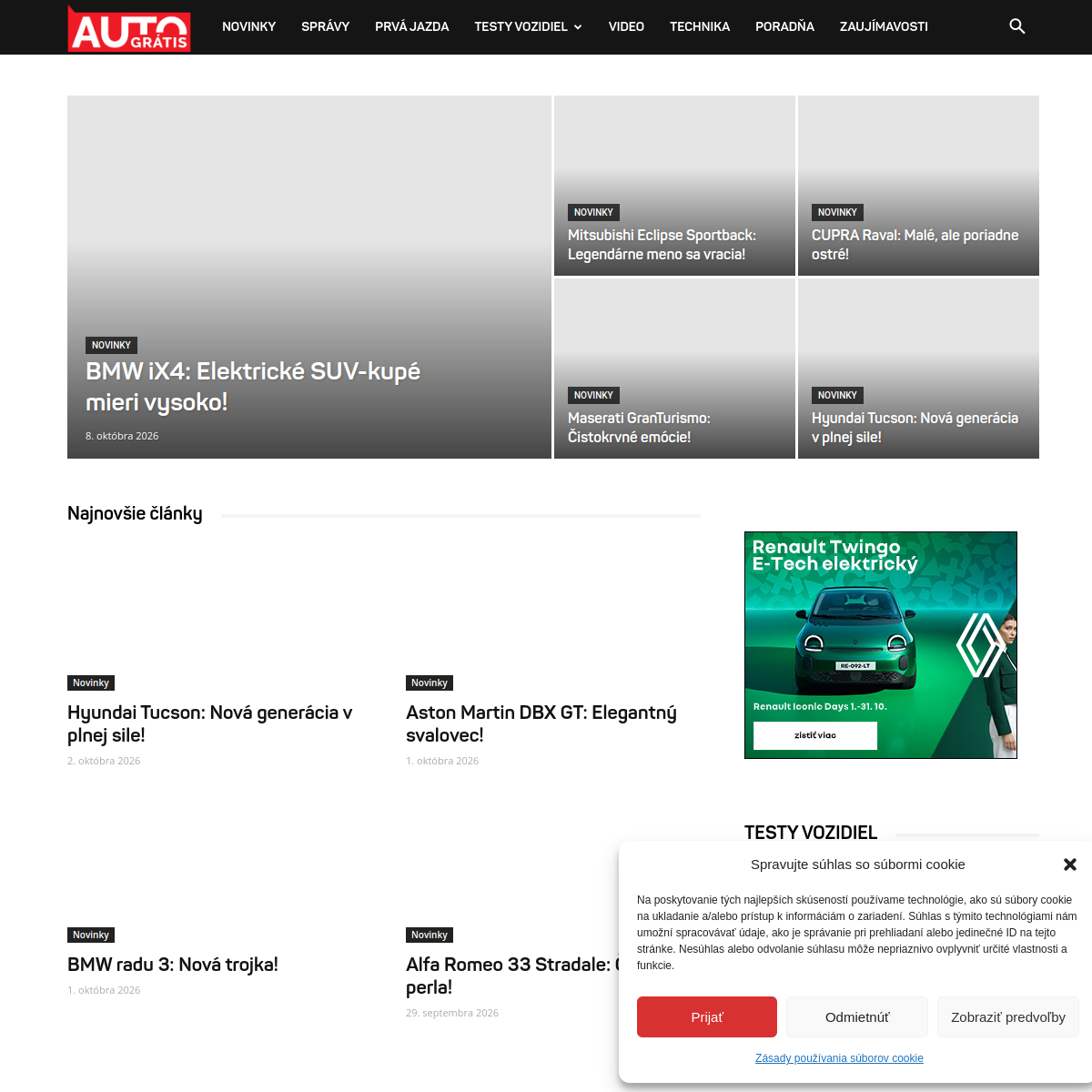Screen dimensions: 1092x1092
Task: Navigate to Poradňa section
Action: point(784,26)
